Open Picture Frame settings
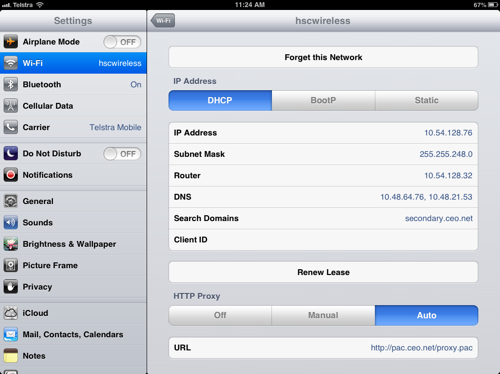500x374 pixels. (x=73, y=265)
